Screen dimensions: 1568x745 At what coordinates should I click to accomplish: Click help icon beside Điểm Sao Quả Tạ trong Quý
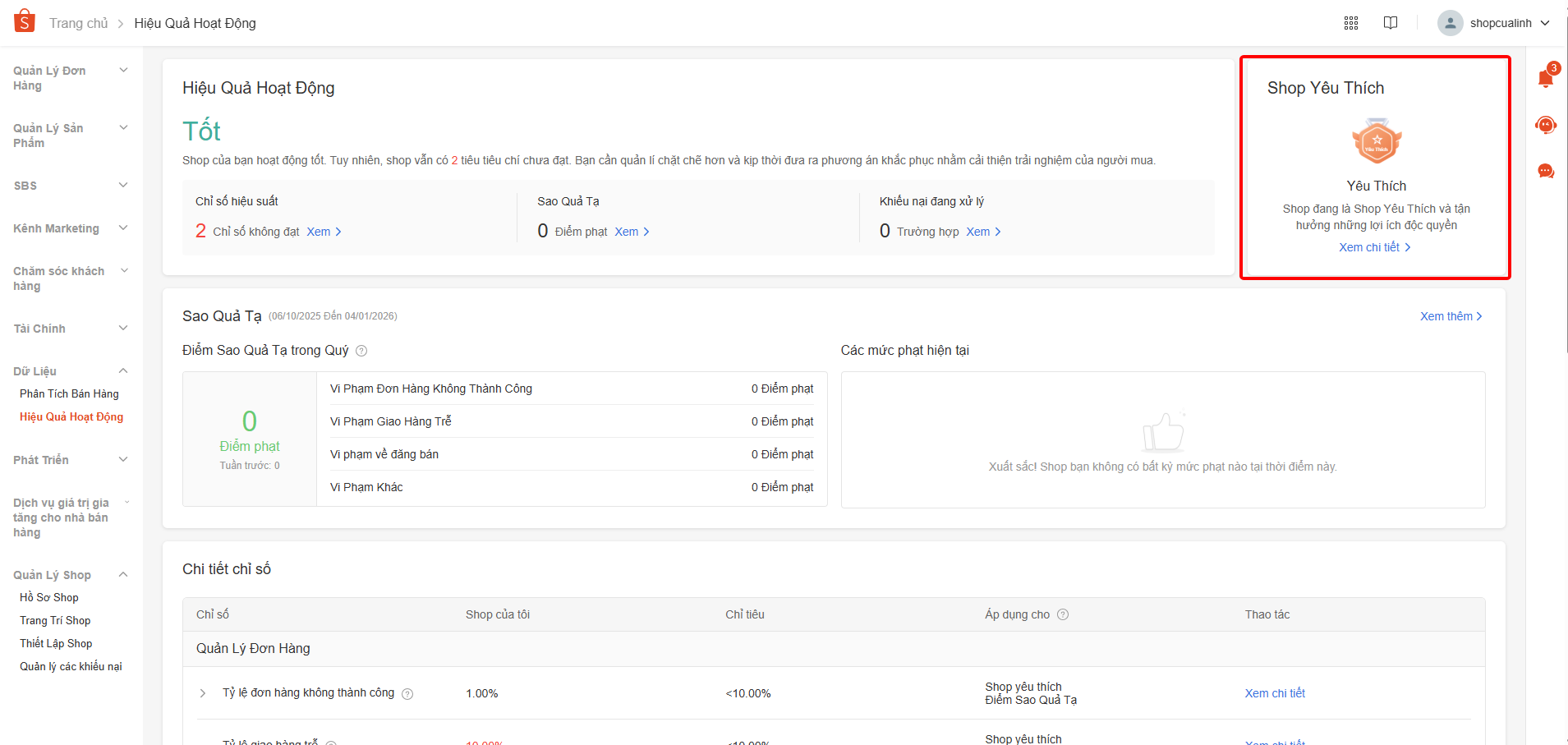pos(361,351)
